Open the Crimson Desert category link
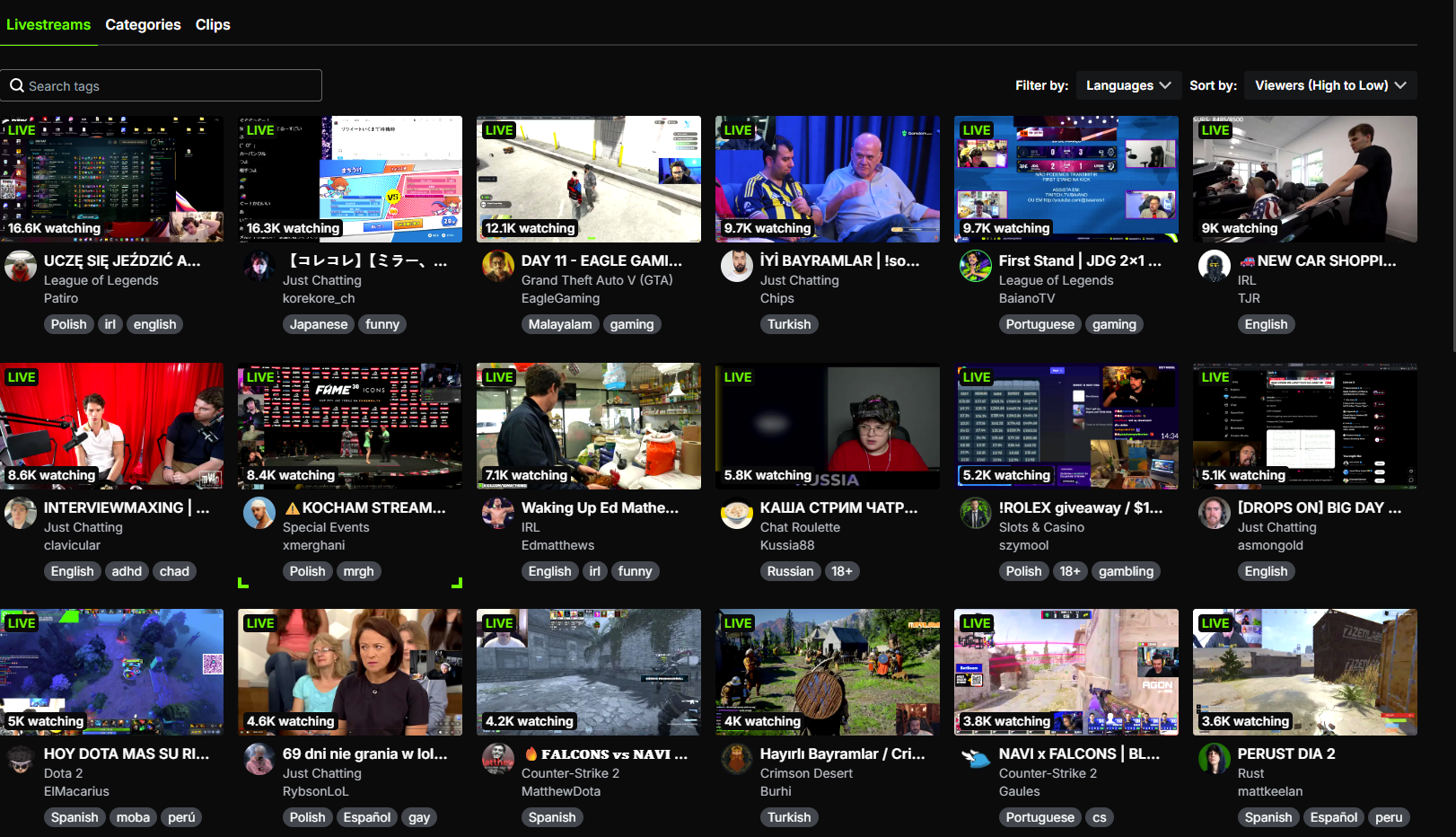The width and height of the screenshot is (1456, 837). coord(806,773)
